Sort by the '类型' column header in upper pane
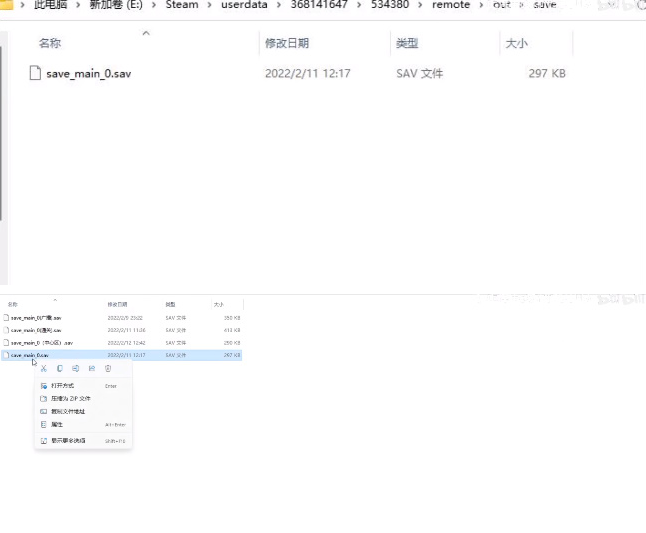 [x=406, y=44]
